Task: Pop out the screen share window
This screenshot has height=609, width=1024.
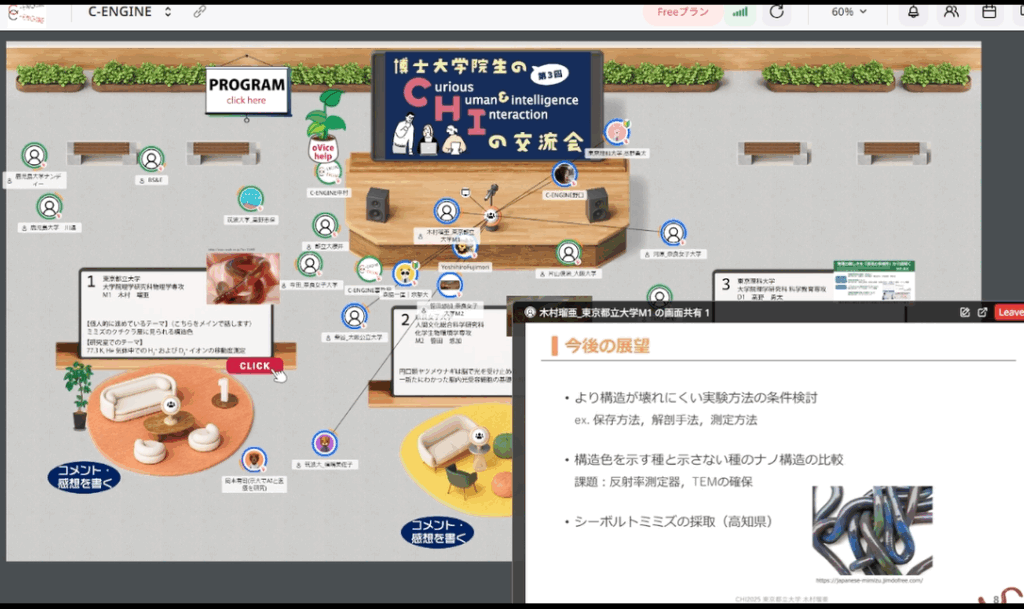Action: (982, 312)
